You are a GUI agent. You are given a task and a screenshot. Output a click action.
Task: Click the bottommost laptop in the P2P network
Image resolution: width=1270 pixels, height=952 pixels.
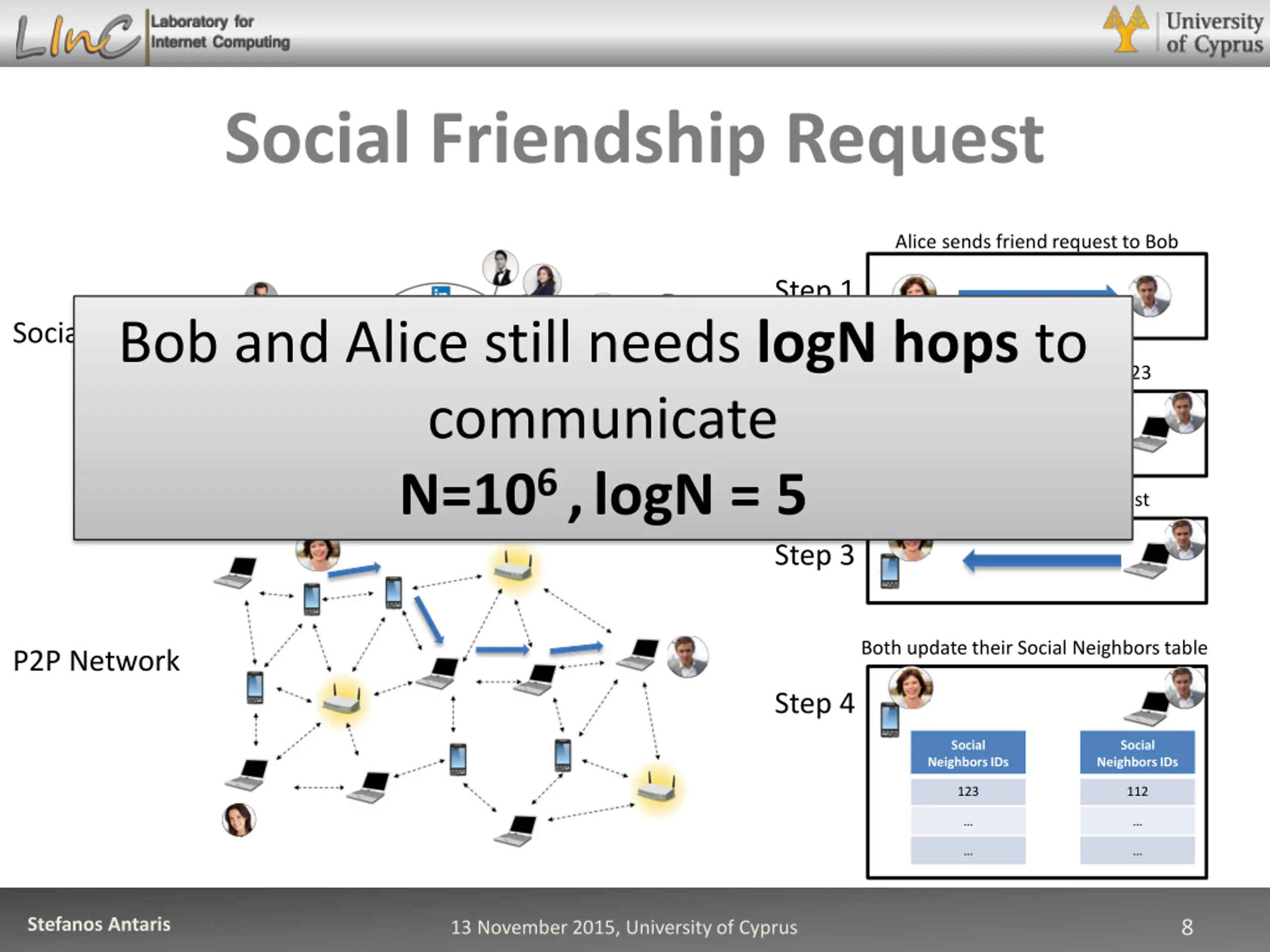515,831
